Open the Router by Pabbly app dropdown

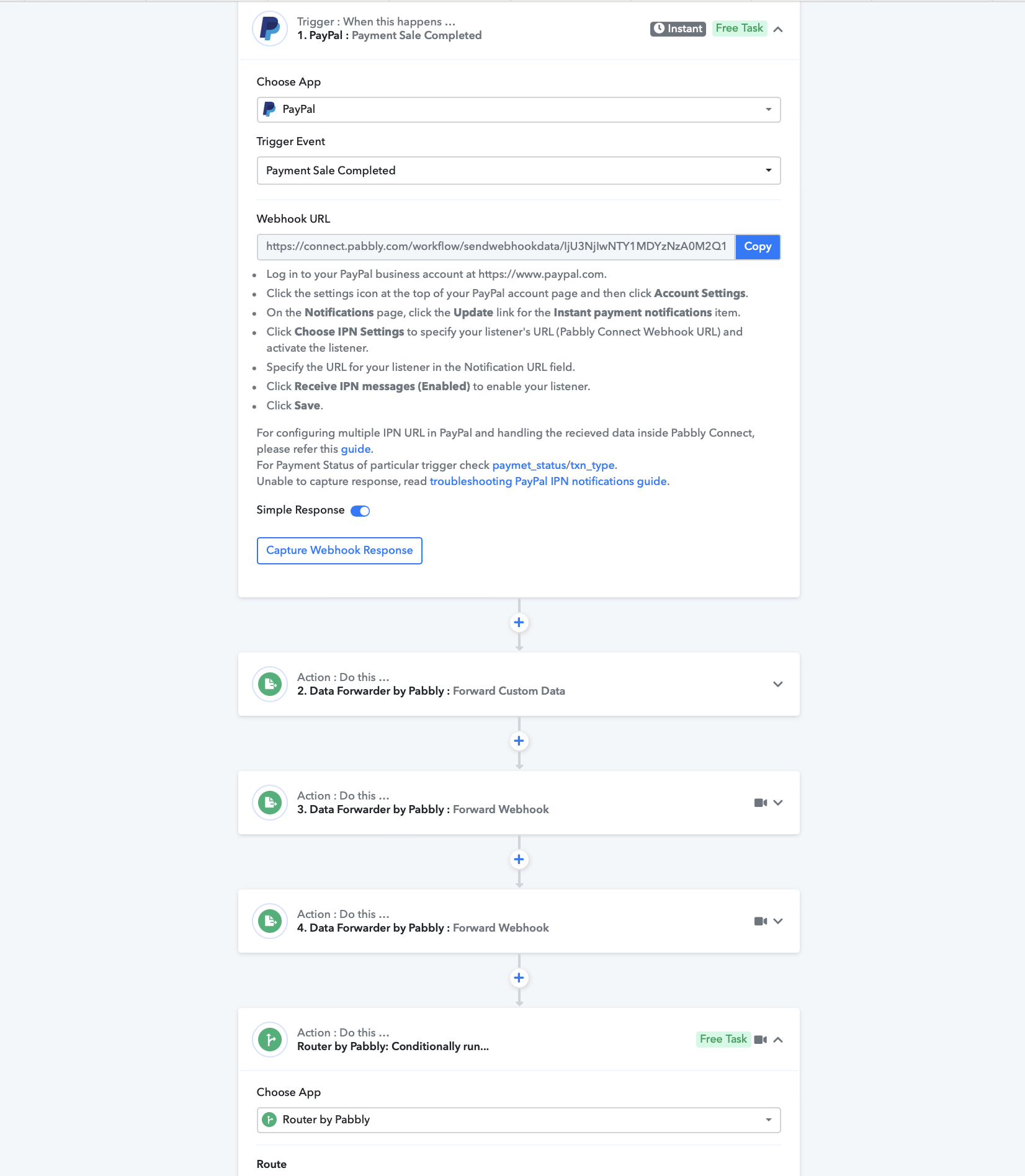[519, 1120]
